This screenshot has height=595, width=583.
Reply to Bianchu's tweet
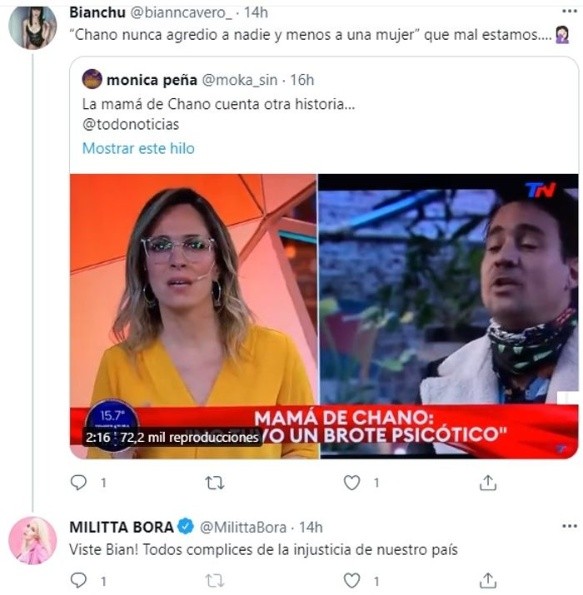coord(79,483)
